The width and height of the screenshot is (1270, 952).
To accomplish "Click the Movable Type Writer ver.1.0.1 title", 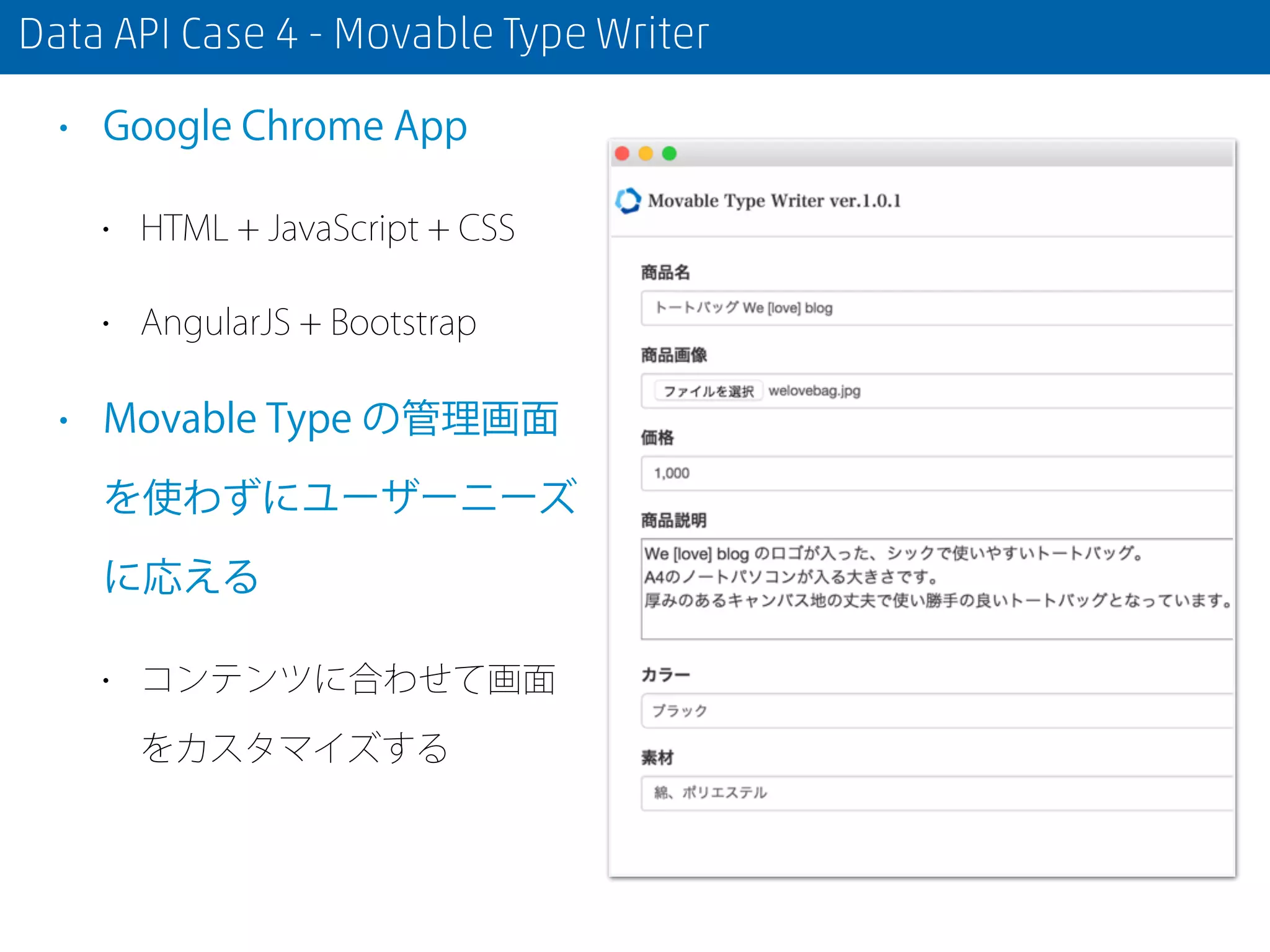I will pos(774,201).
